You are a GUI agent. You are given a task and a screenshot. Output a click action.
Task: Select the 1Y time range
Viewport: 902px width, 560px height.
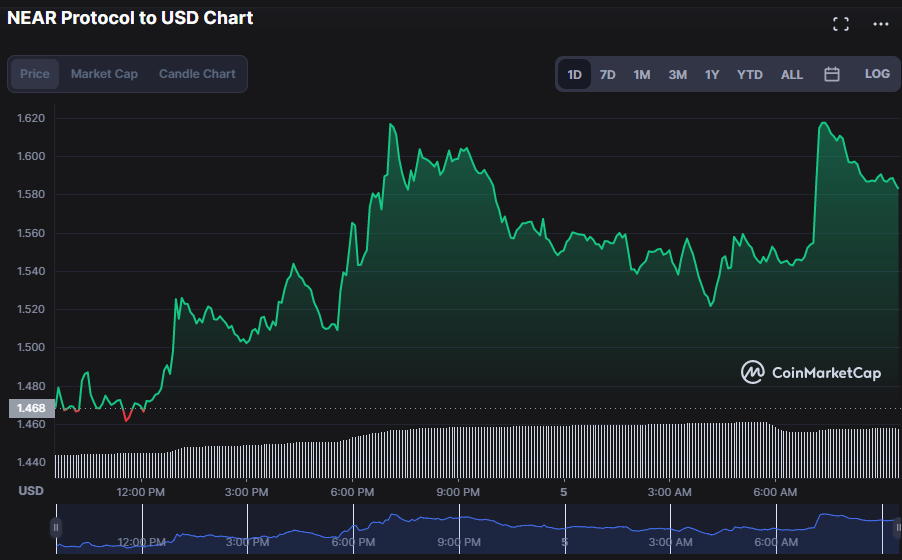(712, 74)
